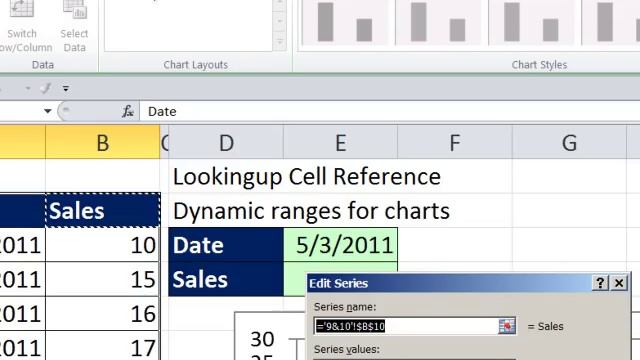Click the formula bar showing Date
The width and height of the screenshot is (640, 360).
[x=390, y=111]
